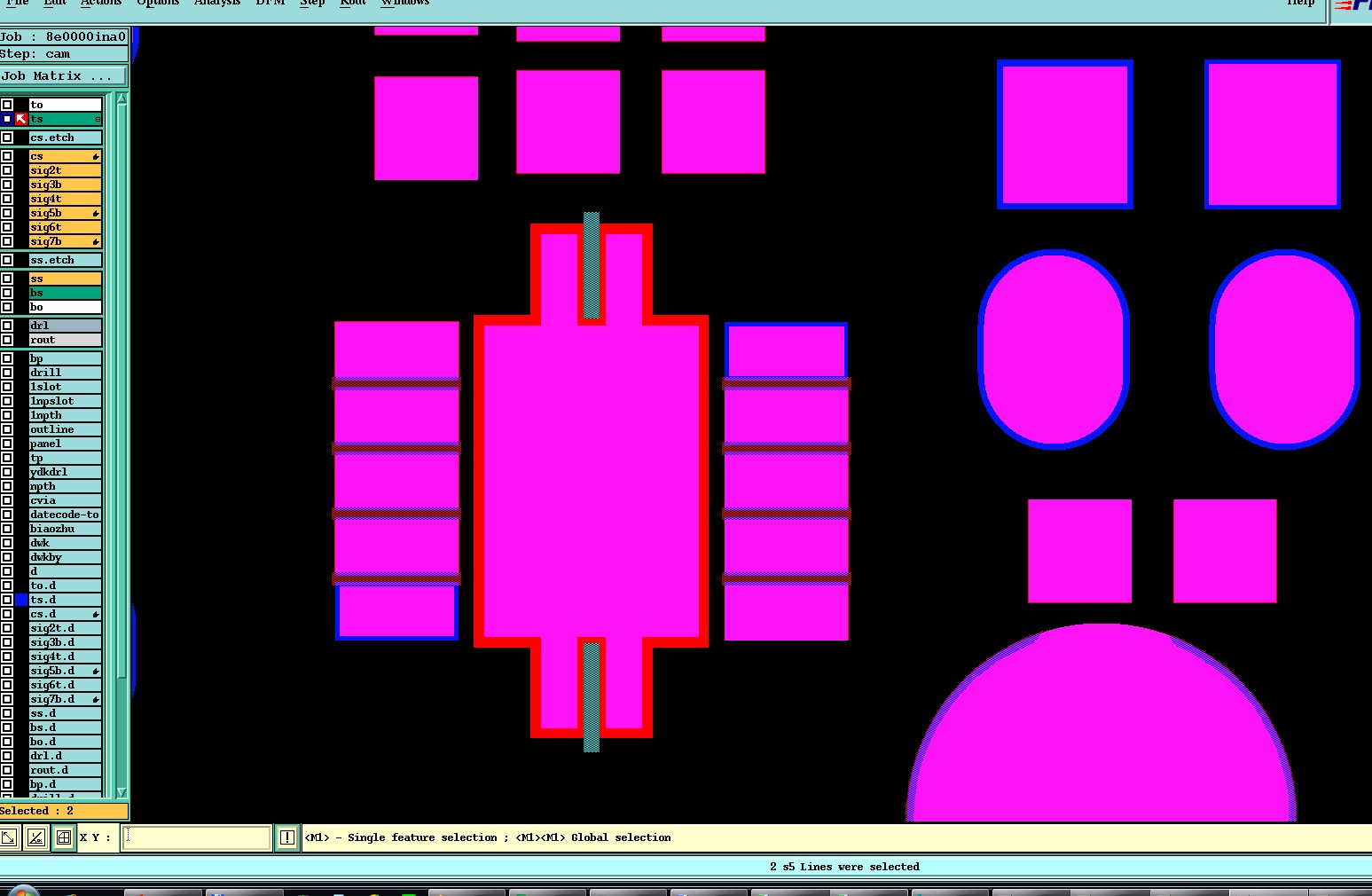The height and width of the screenshot is (896, 1372).
Task: Click in the X Y coordinate input field
Action: click(x=196, y=837)
